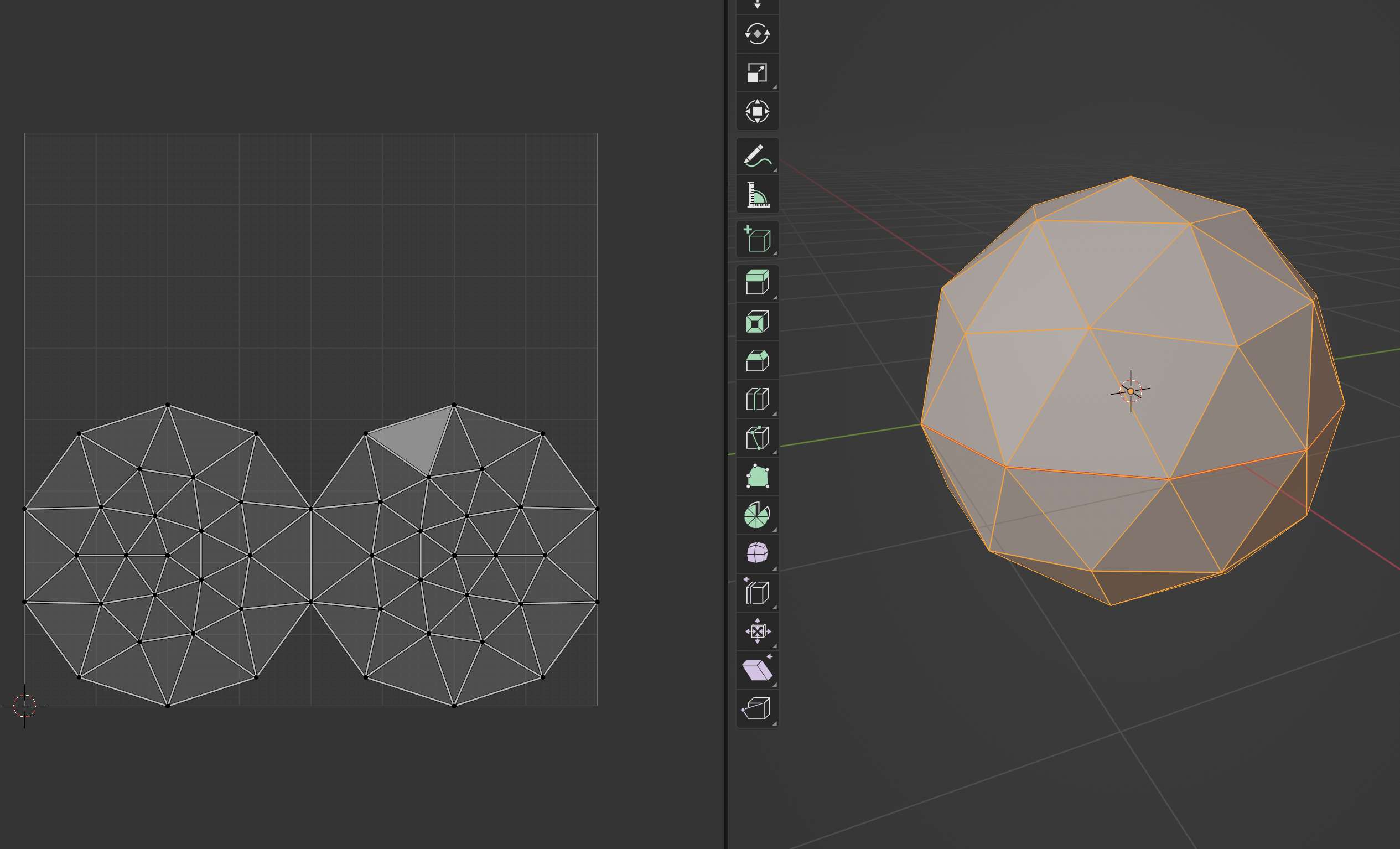Image resolution: width=1400 pixels, height=849 pixels.
Task: Select the Bevel tool
Action: pyautogui.click(x=757, y=360)
